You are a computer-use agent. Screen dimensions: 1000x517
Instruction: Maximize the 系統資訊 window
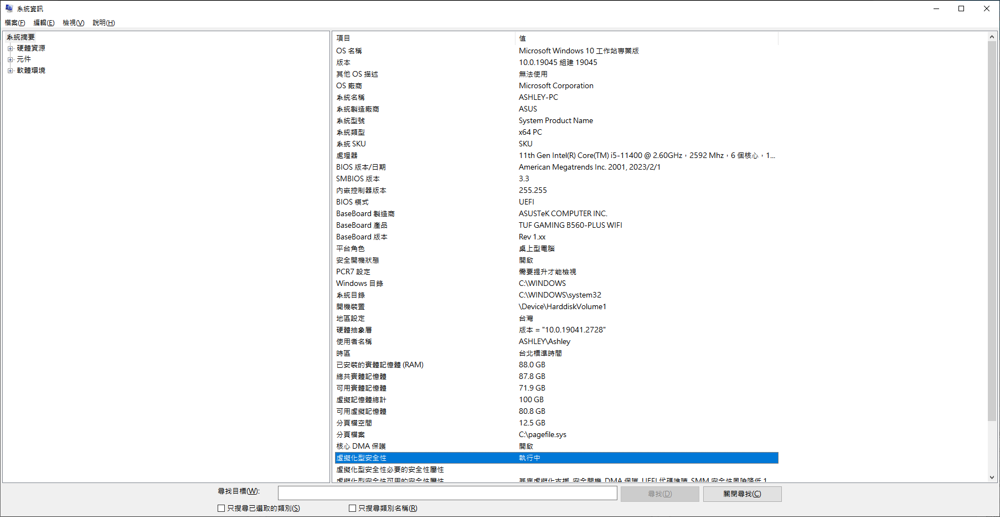click(961, 8)
